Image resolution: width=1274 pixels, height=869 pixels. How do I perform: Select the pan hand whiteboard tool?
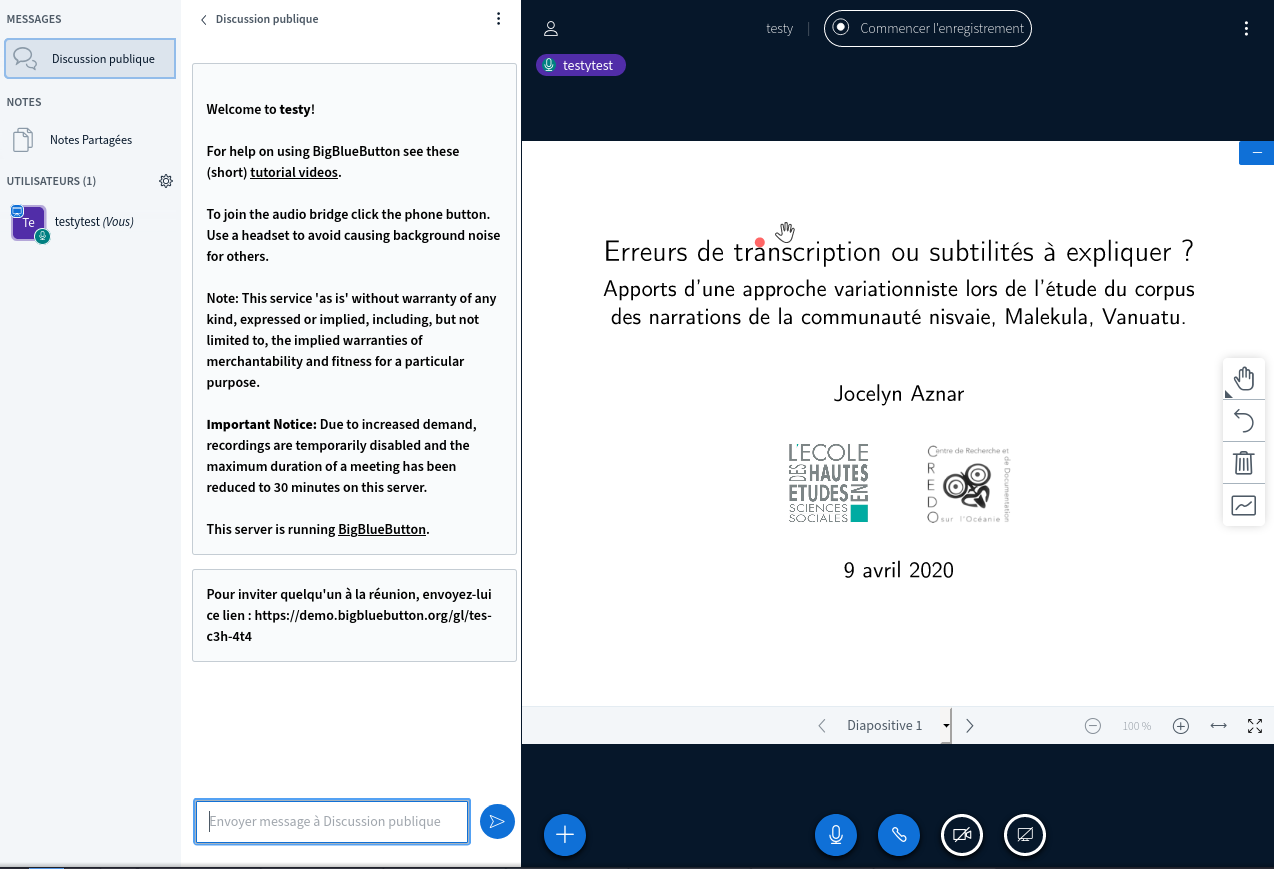point(1244,379)
